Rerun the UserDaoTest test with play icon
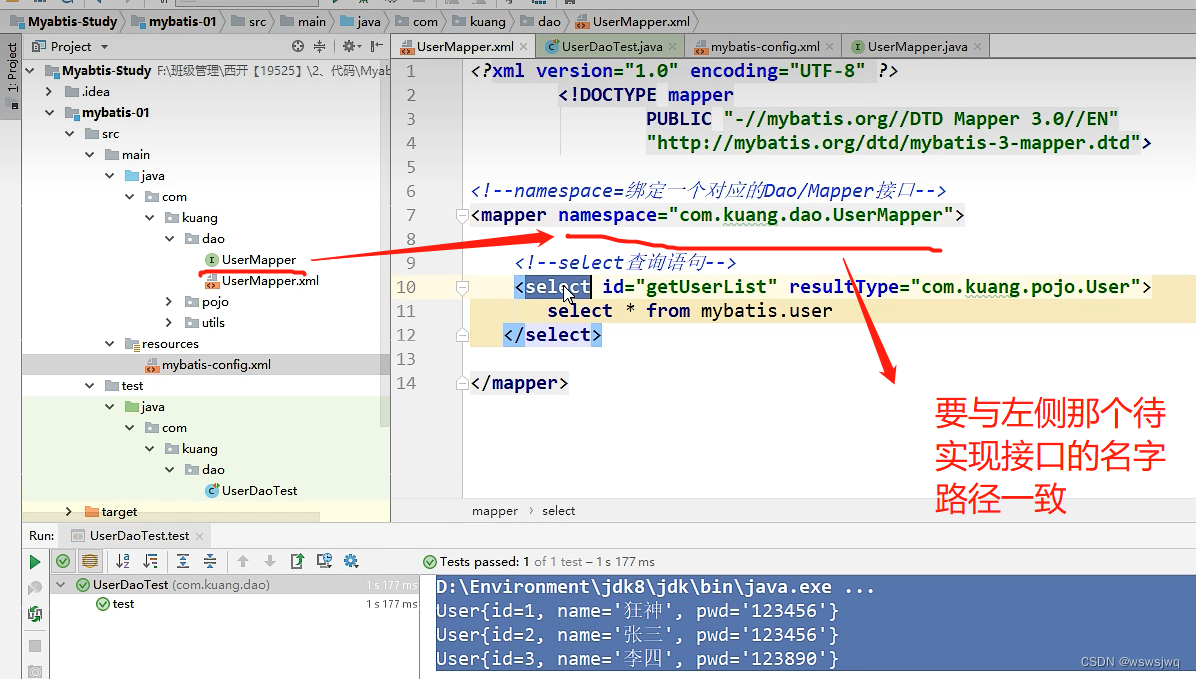This screenshot has width=1196, height=679. 34,562
